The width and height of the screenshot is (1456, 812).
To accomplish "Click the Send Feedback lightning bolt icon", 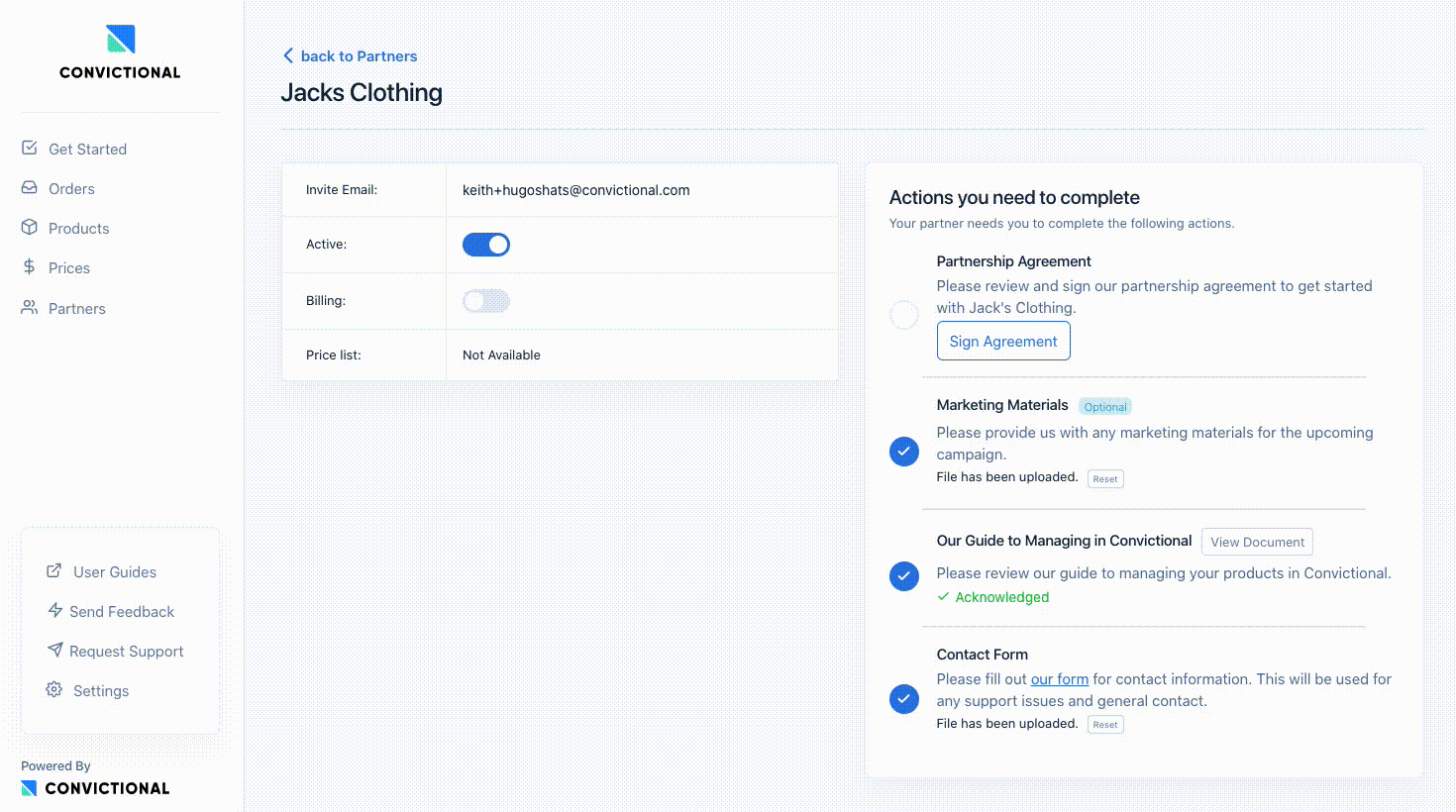I will pyautogui.click(x=55, y=611).
